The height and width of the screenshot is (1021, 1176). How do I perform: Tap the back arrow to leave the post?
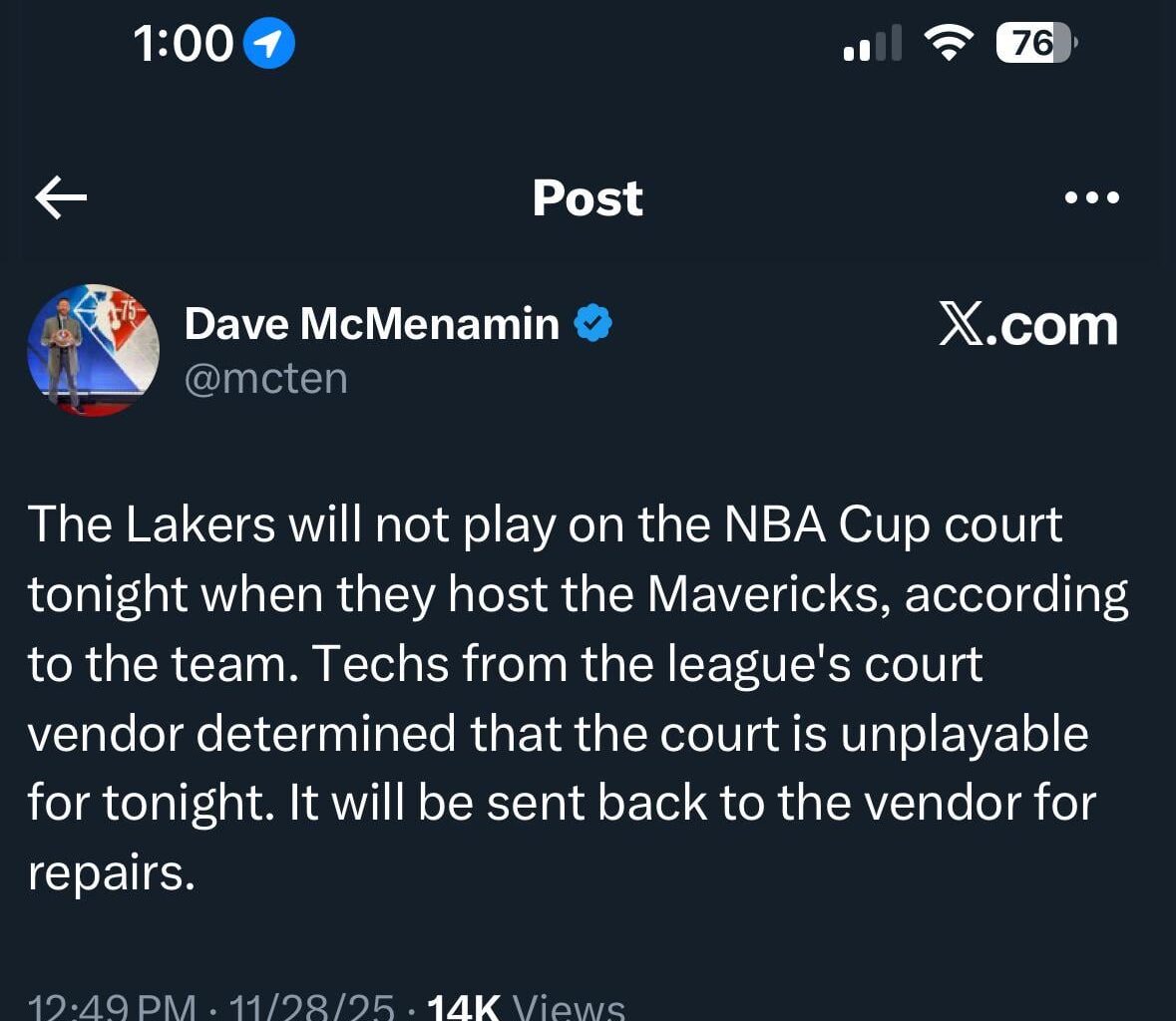pyautogui.click(x=60, y=197)
